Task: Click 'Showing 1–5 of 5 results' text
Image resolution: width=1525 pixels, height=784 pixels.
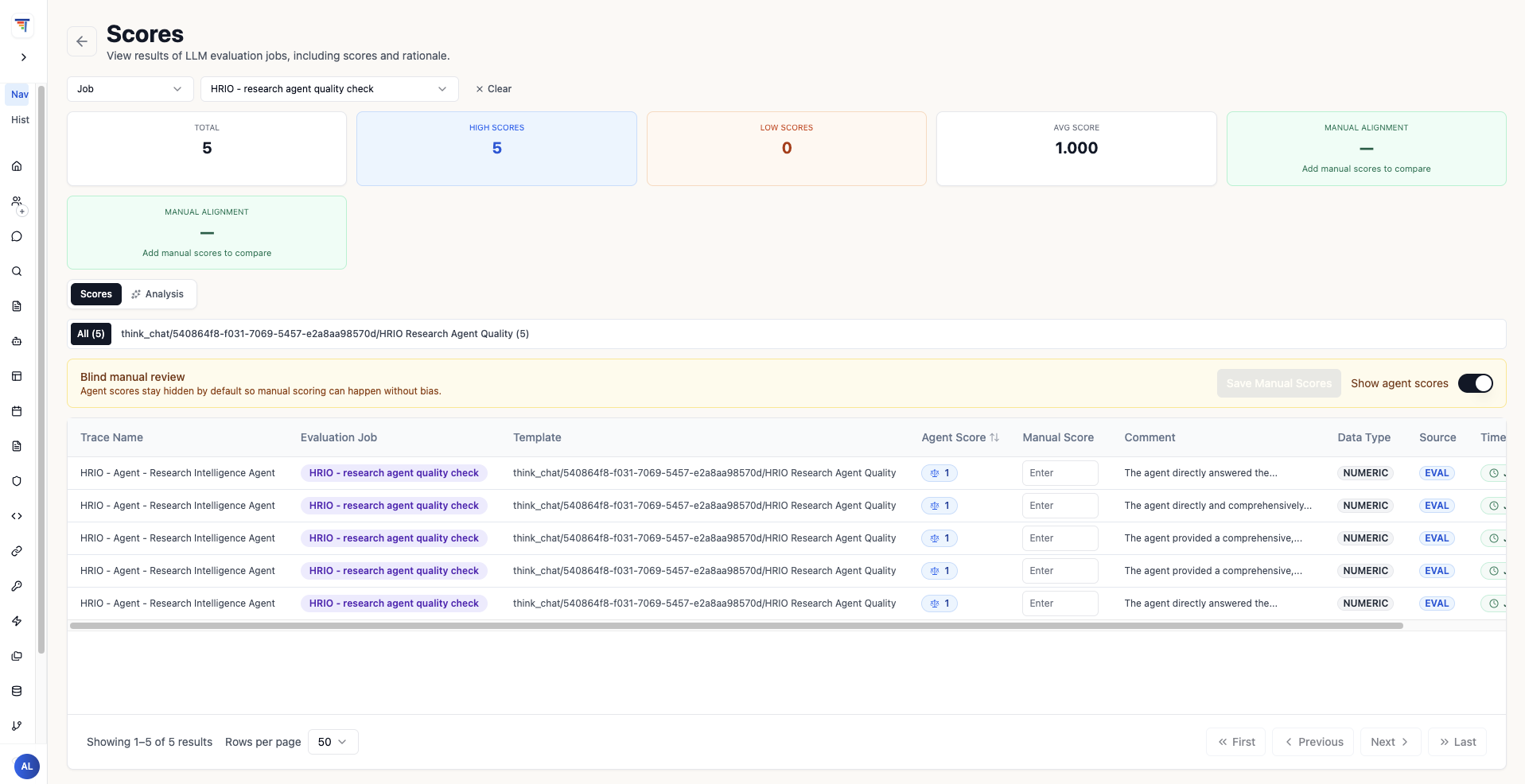Action: click(x=150, y=742)
